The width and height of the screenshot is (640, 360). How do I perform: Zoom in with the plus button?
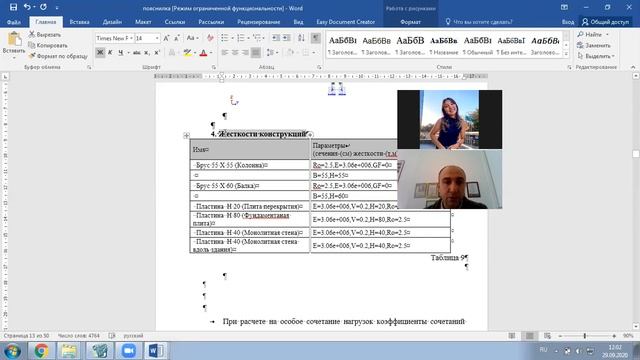614,336
